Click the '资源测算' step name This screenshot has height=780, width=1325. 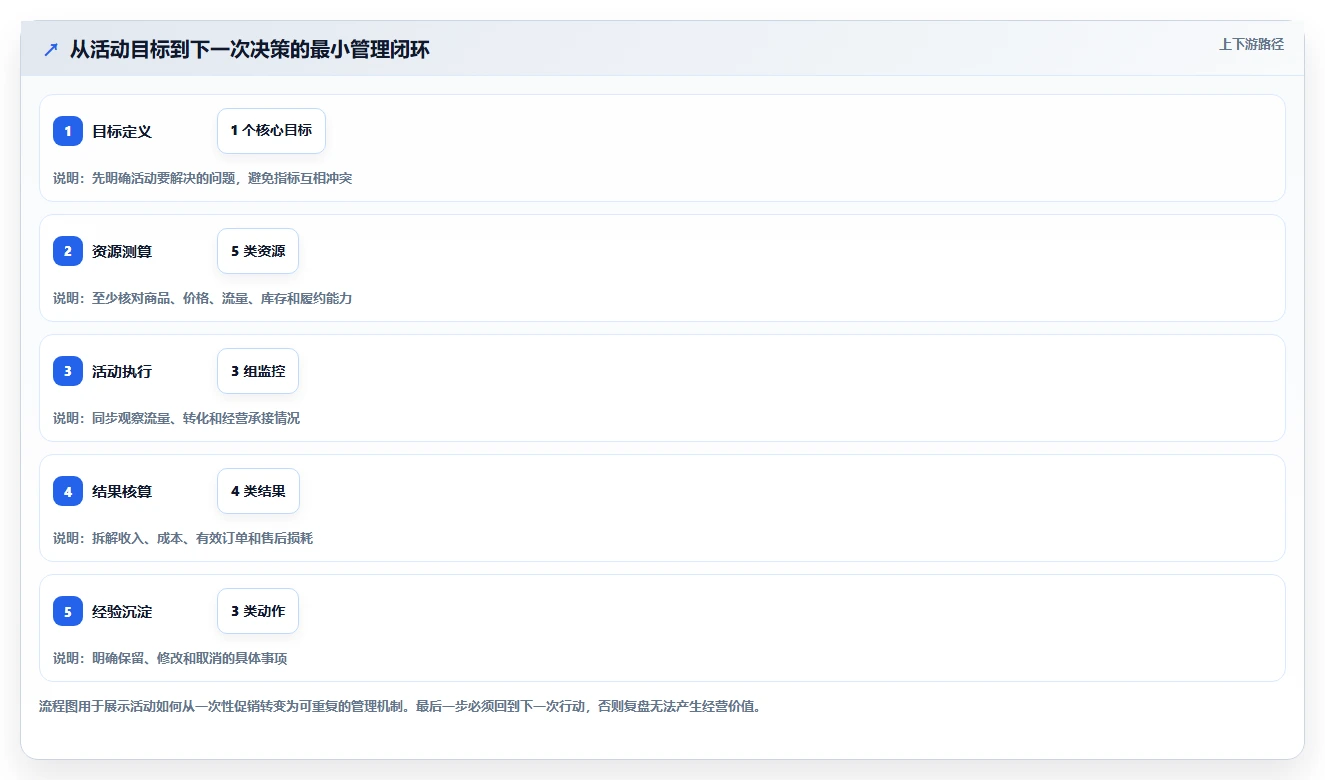pyautogui.click(x=122, y=251)
